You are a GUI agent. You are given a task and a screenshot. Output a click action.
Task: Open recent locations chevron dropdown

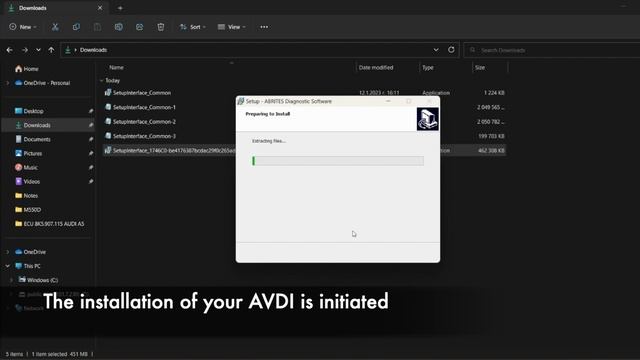pyautogui.click(x=38, y=50)
